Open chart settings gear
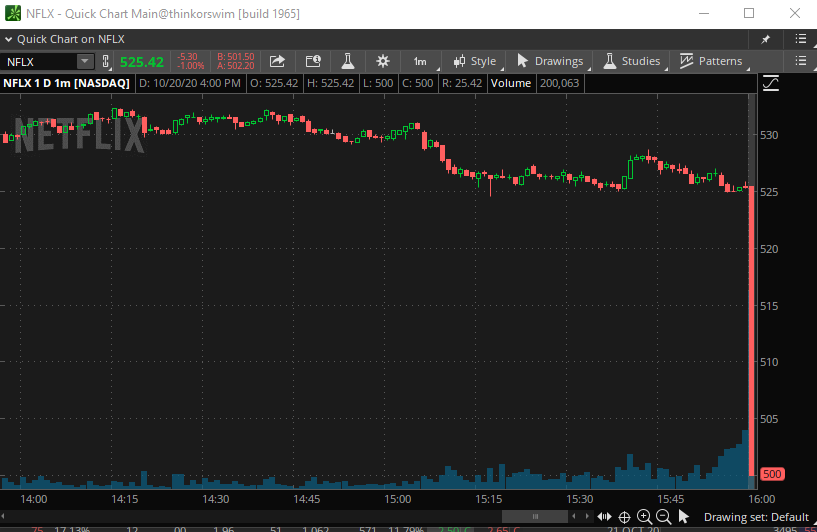Screen dimensions: 817x532 (x=383, y=61)
